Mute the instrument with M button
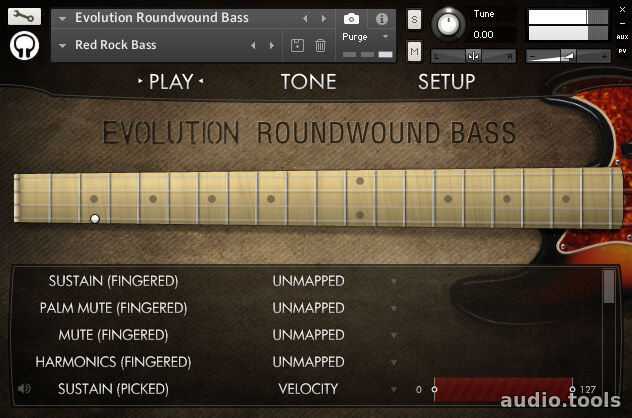The width and height of the screenshot is (632, 418). coord(414,51)
